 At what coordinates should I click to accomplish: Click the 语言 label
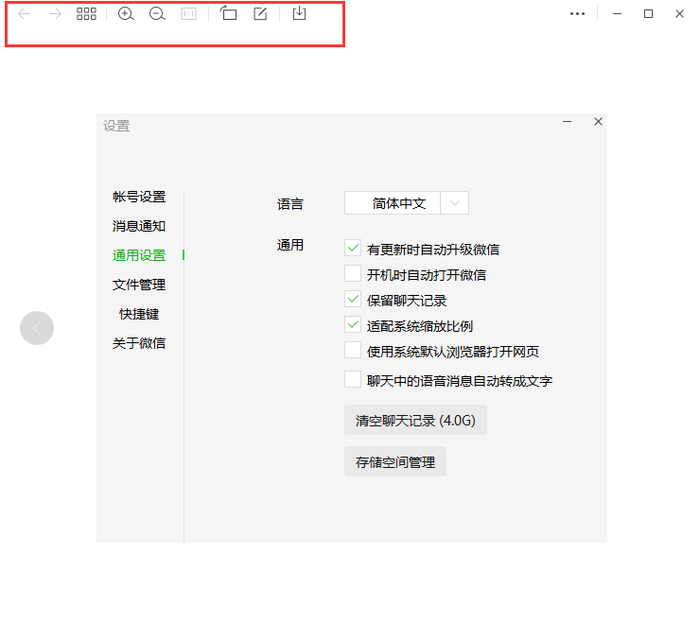point(290,204)
